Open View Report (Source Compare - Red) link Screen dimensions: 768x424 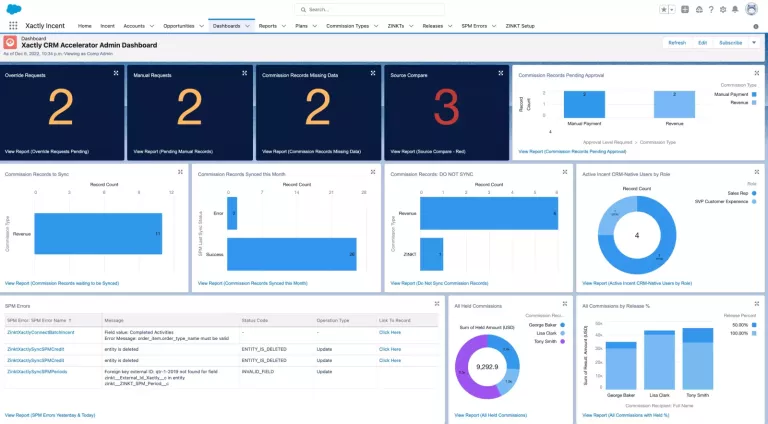pyautogui.click(x=428, y=151)
